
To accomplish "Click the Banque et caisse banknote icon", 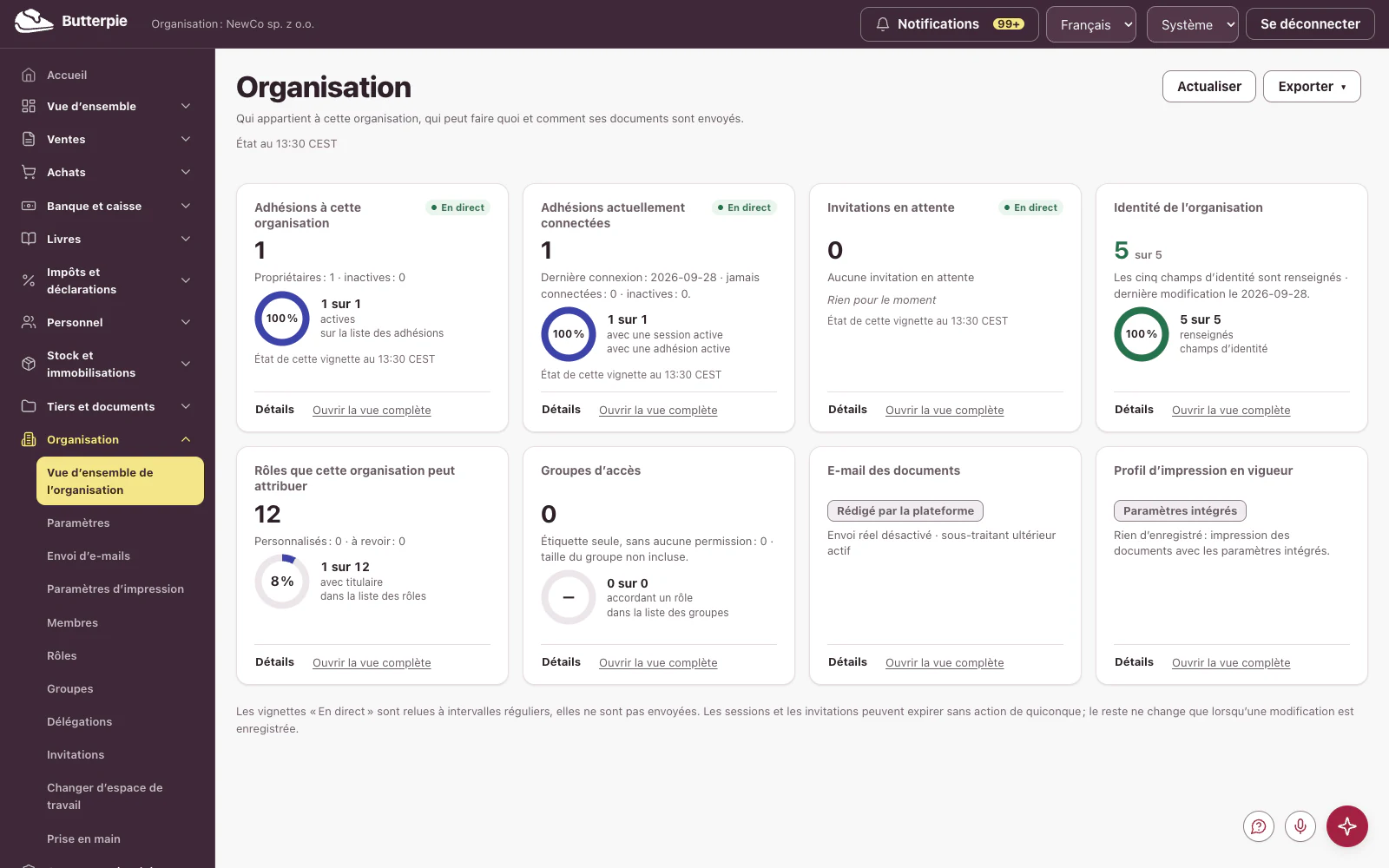I will pyautogui.click(x=29, y=206).
